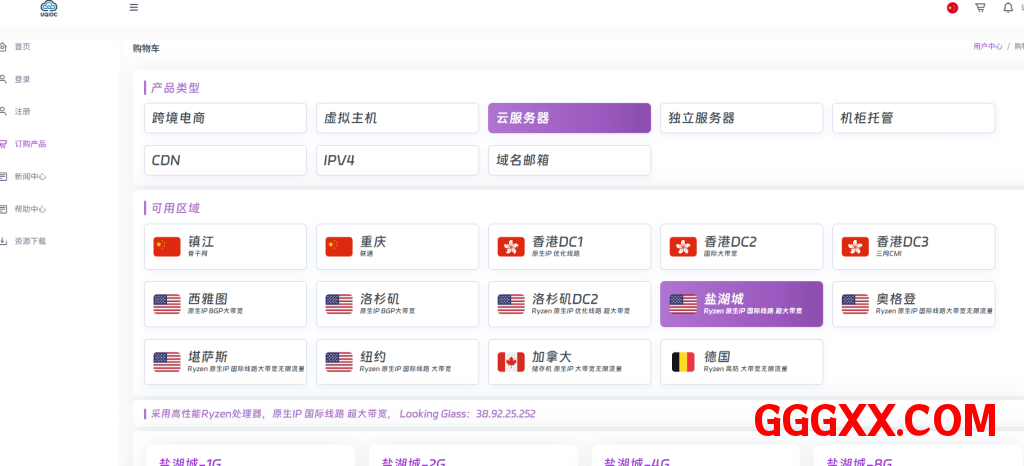This screenshot has height=466, width=1024.
Task: Select the 跨境电商 product type
Action: (x=225, y=118)
